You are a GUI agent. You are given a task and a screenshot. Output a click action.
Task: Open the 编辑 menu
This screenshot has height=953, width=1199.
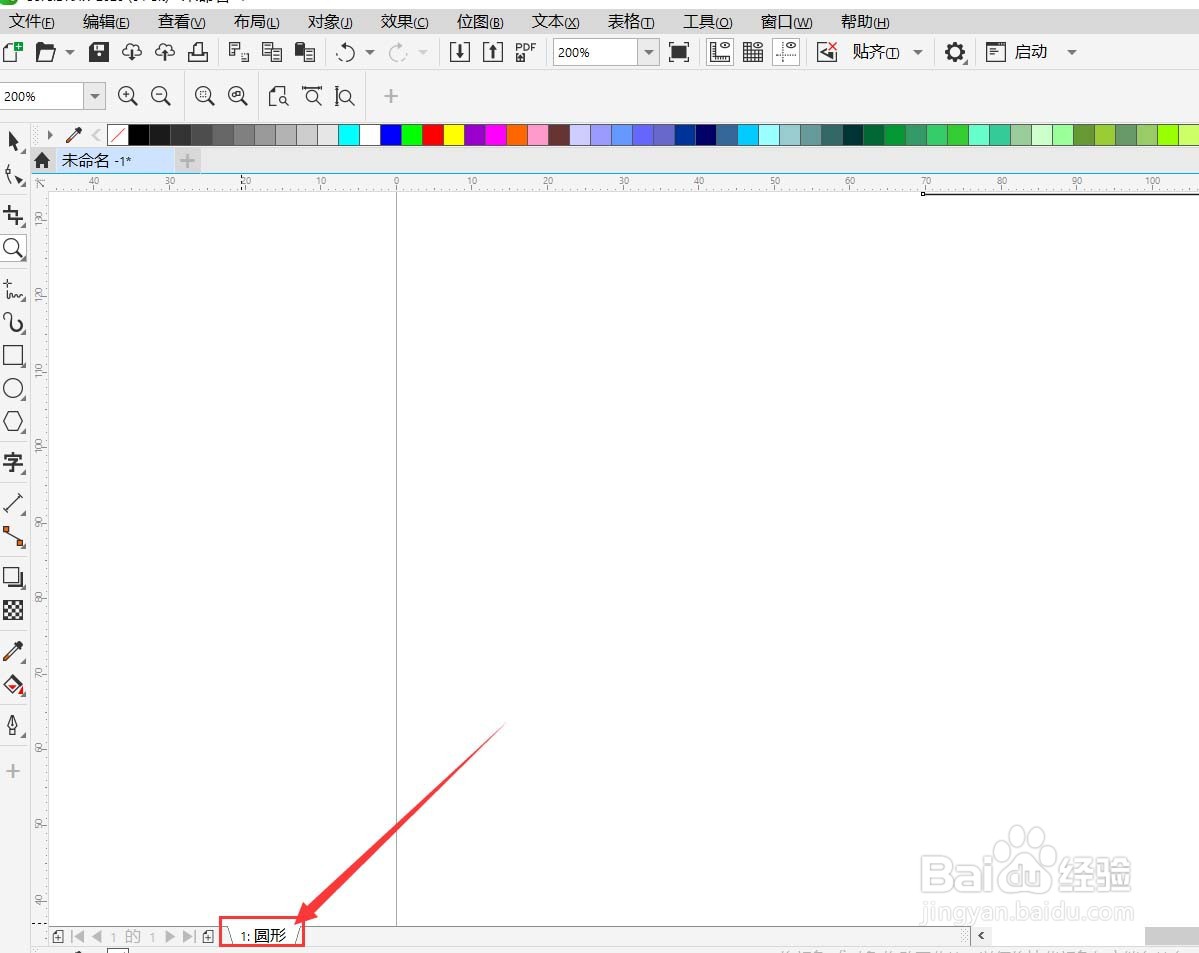pyautogui.click(x=106, y=21)
